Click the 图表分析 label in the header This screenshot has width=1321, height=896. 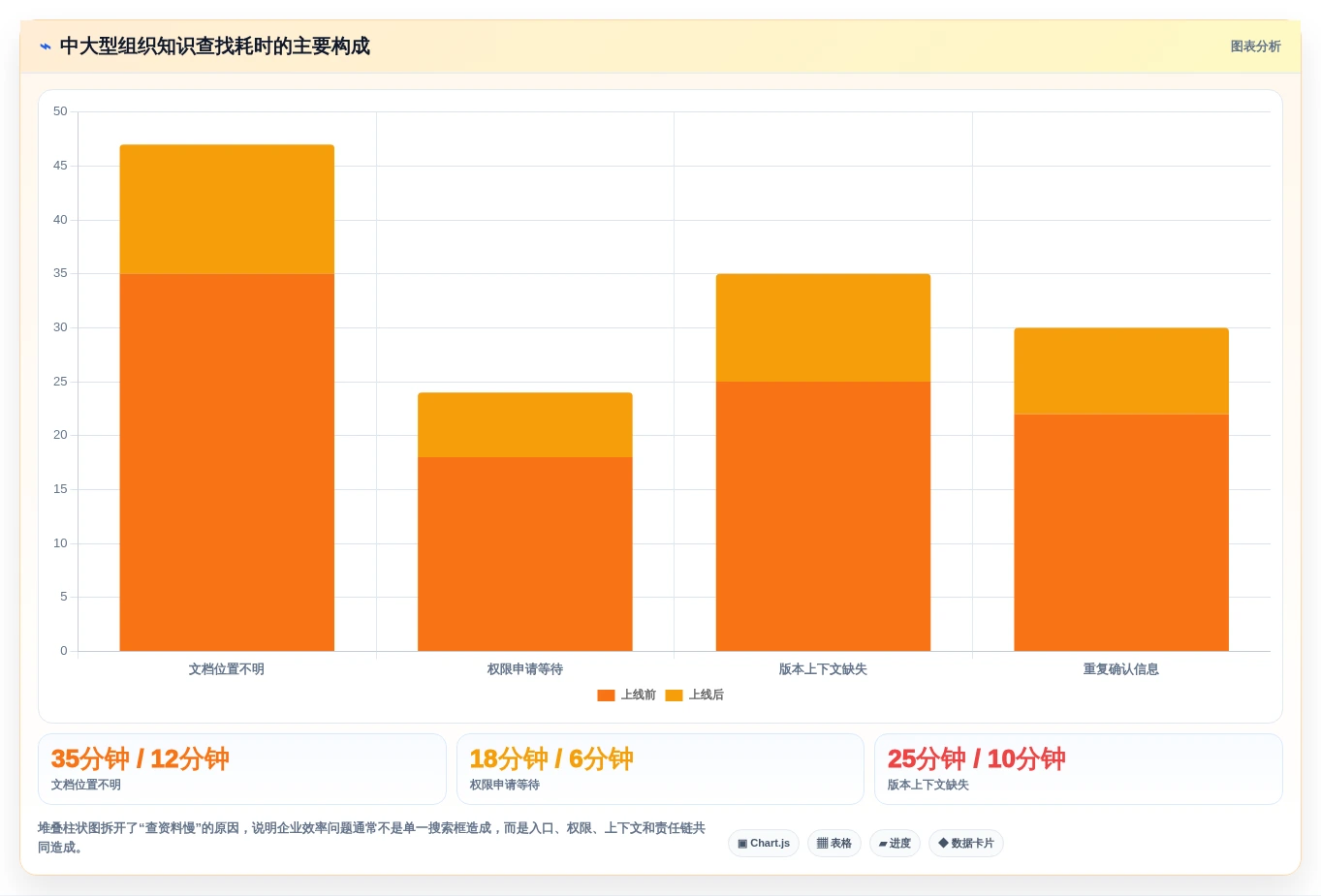pyautogui.click(x=1255, y=46)
